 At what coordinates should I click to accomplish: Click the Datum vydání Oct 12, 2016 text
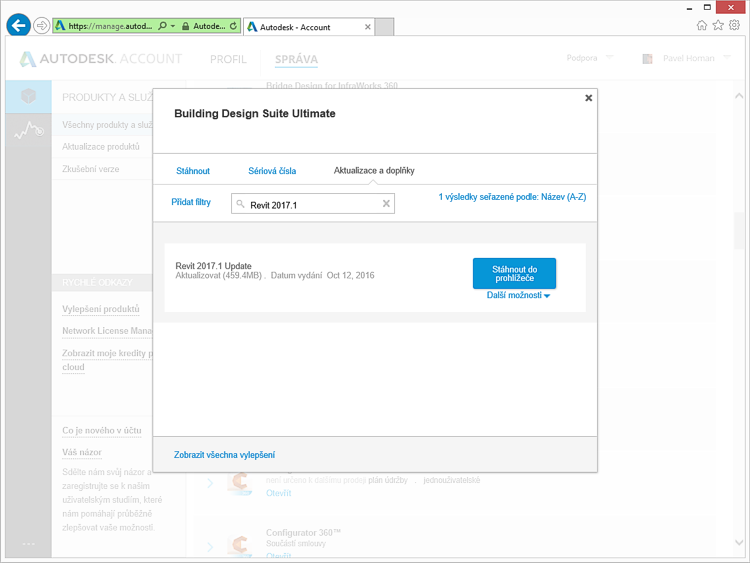click(322, 276)
